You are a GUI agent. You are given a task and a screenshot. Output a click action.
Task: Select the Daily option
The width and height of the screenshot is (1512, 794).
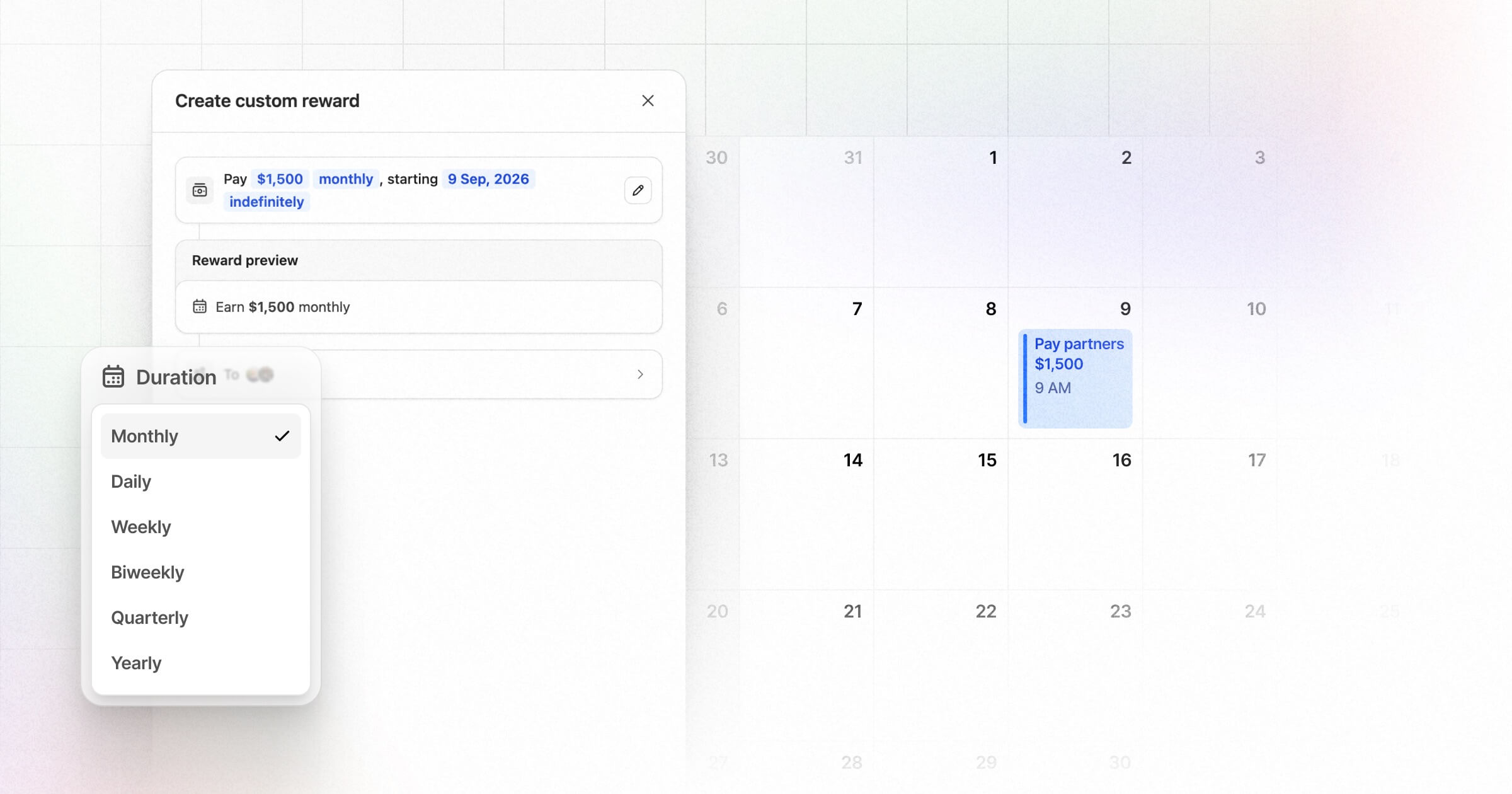[x=201, y=481]
